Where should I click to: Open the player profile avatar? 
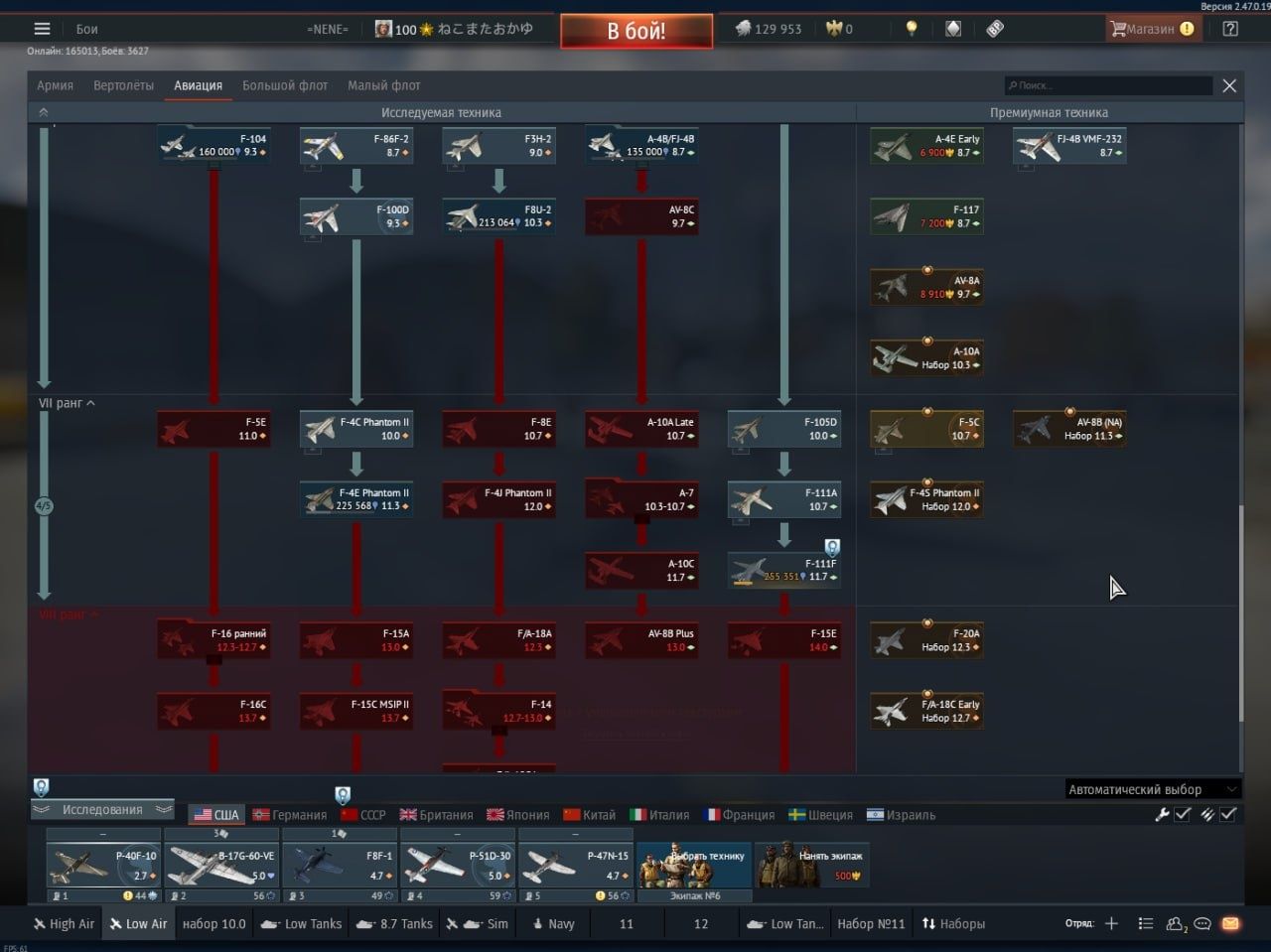pos(382,29)
